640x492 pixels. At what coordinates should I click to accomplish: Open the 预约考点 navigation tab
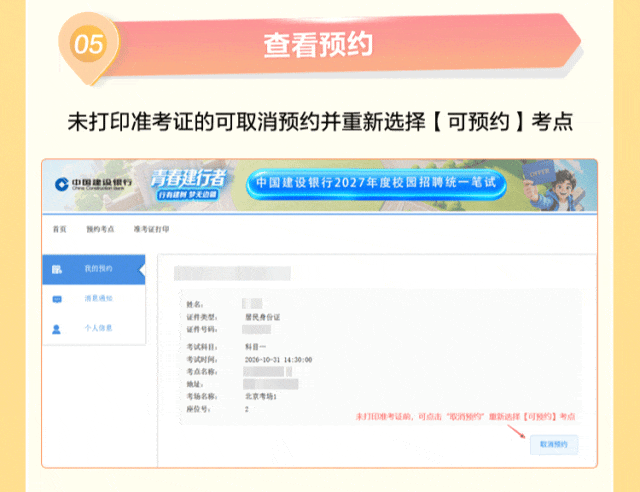point(100,229)
